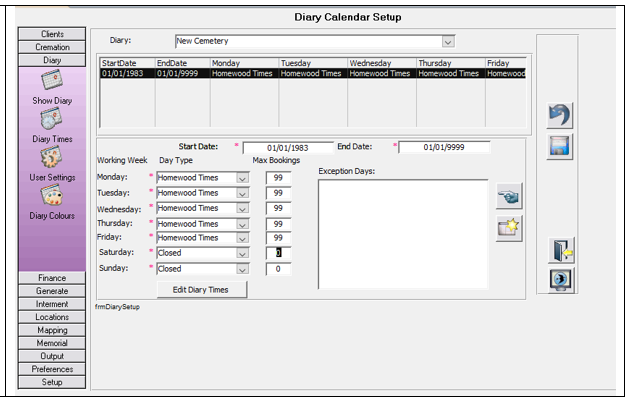Open the Mapping menu section

click(x=52, y=330)
